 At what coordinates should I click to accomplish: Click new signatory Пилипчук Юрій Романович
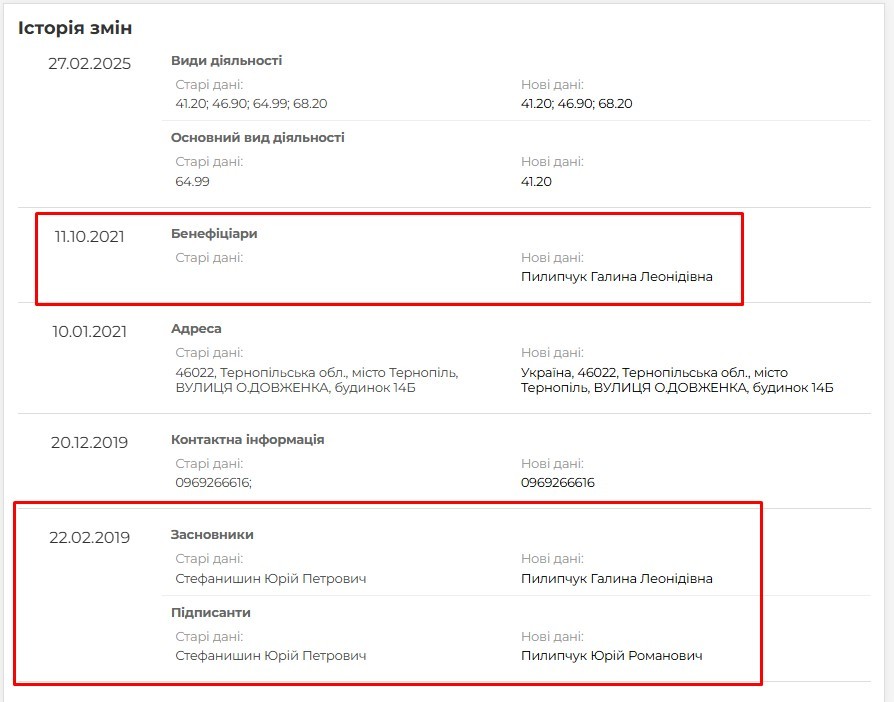coord(611,656)
